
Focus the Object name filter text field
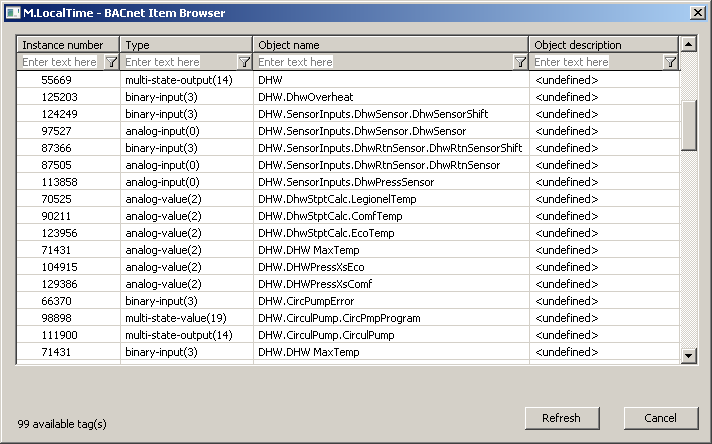(x=384, y=62)
